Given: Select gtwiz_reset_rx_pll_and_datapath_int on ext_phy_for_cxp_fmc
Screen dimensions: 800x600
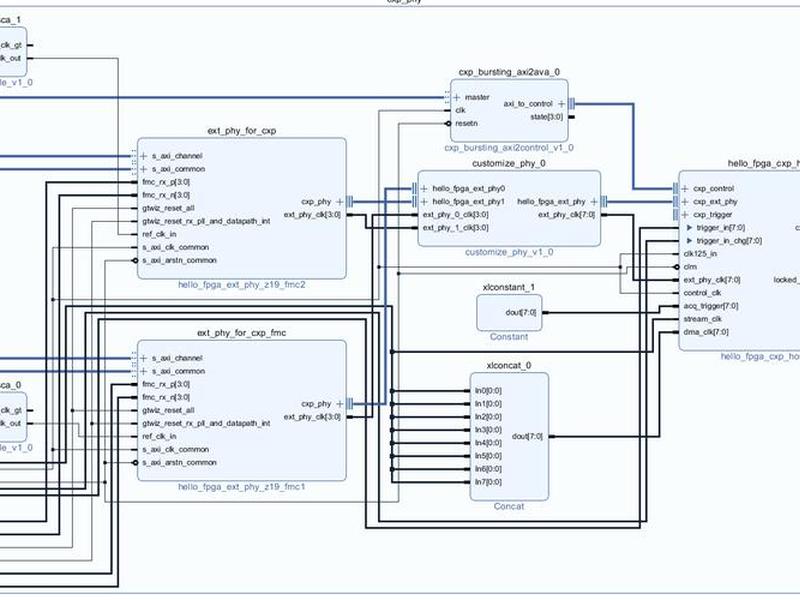Looking at the screenshot, I should pyautogui.click(x=206, y=423).
